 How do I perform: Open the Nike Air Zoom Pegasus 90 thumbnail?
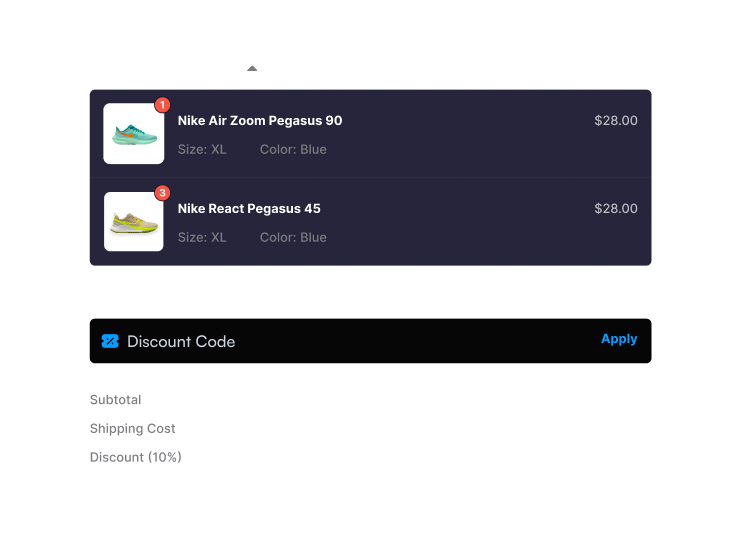pos(134,134)
